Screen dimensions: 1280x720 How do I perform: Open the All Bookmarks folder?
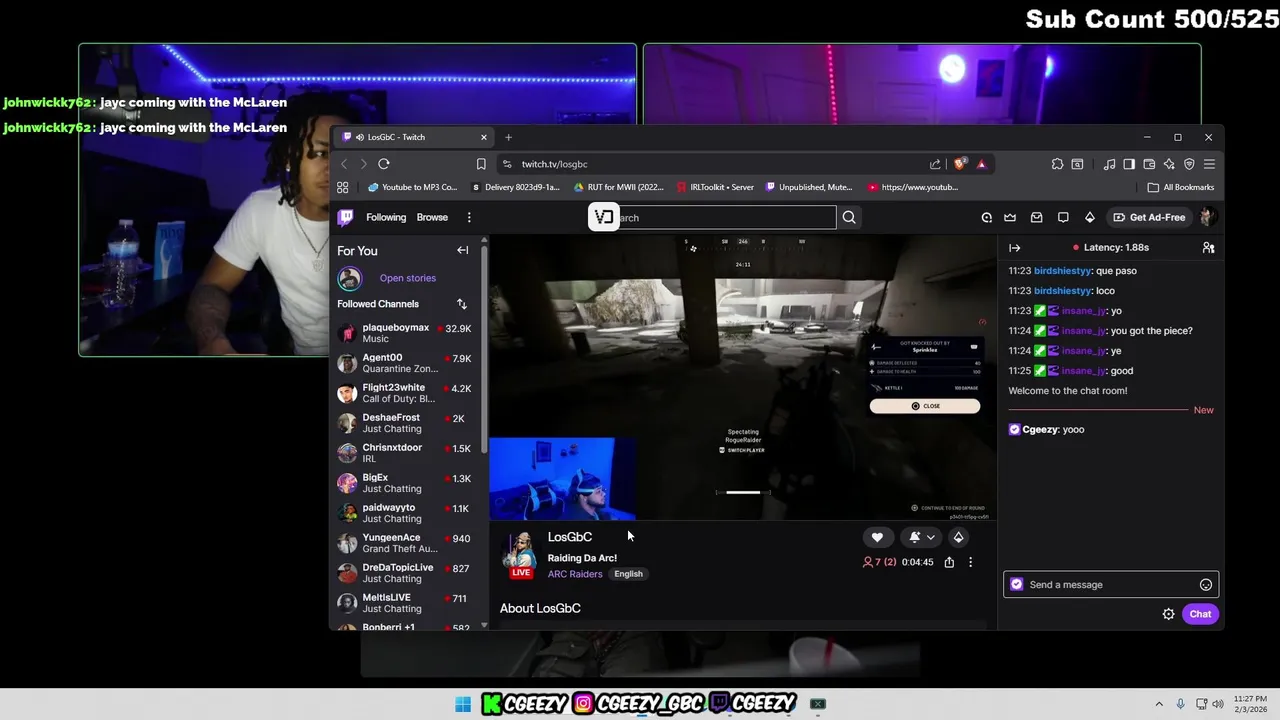pos(1181,187)
